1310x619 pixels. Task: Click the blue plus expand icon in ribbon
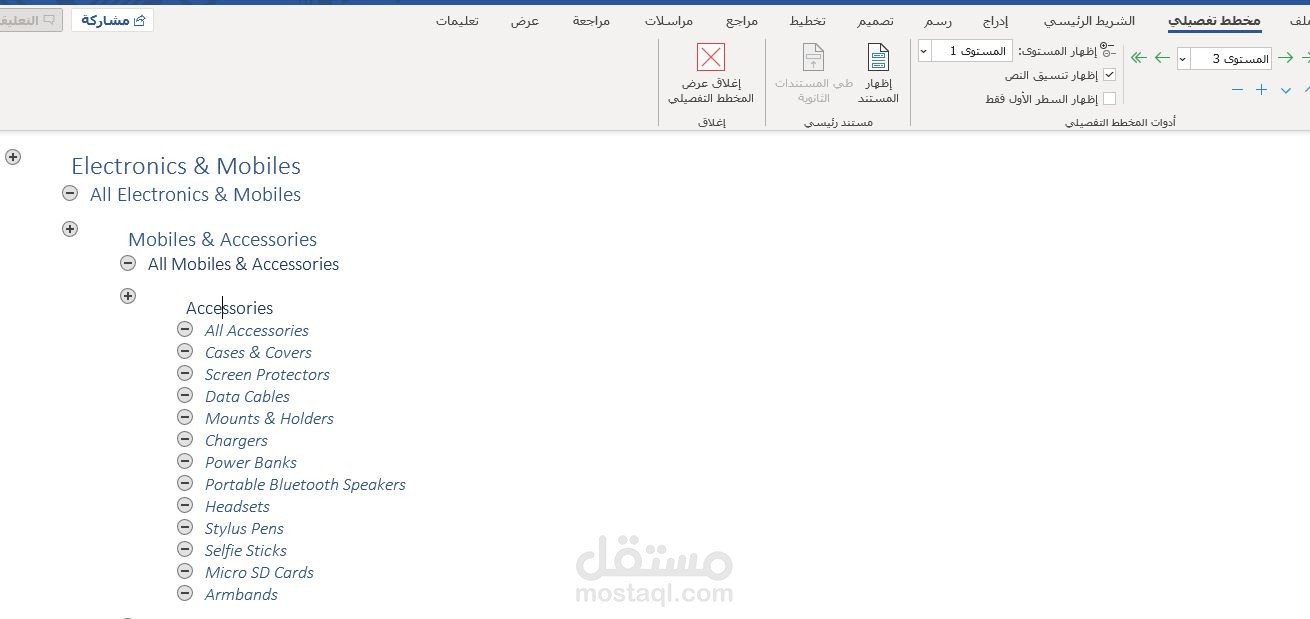pyautogui.click(x=1261, y=90)
